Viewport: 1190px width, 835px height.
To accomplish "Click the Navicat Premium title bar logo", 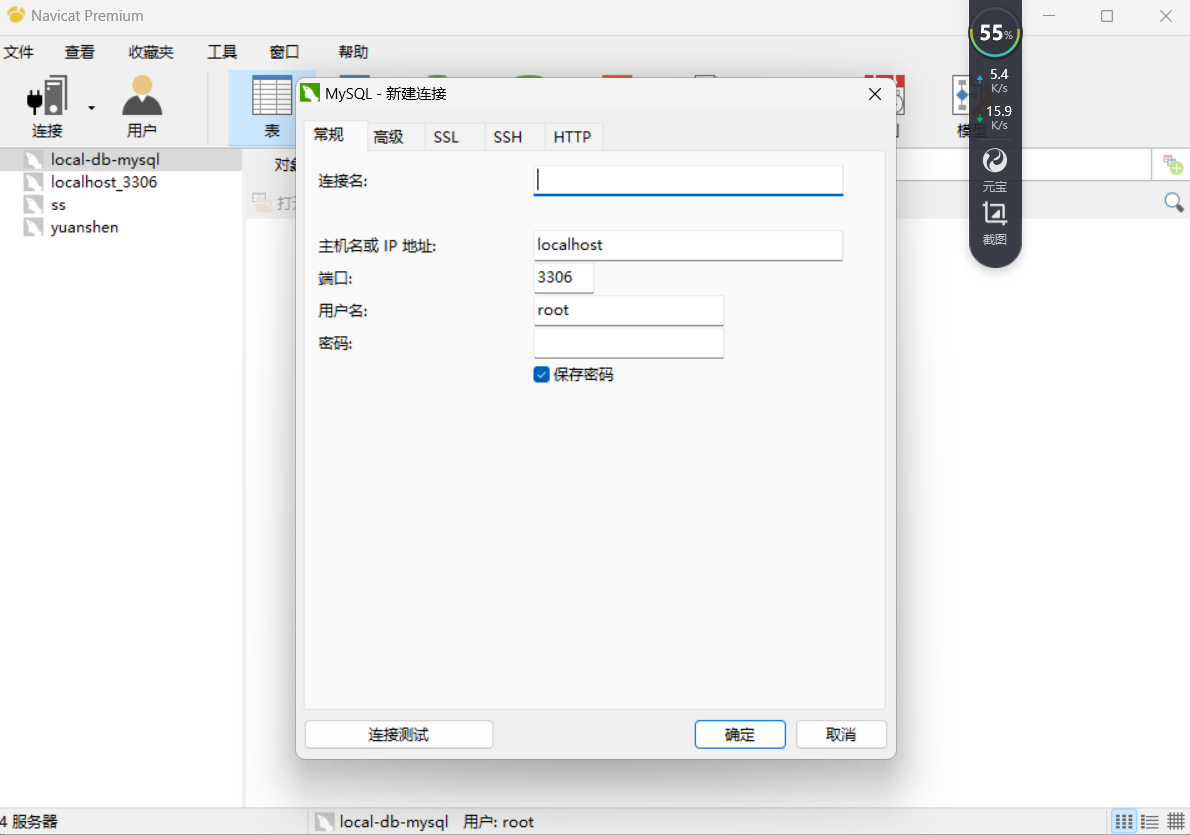I will click(x=15, y=15).
